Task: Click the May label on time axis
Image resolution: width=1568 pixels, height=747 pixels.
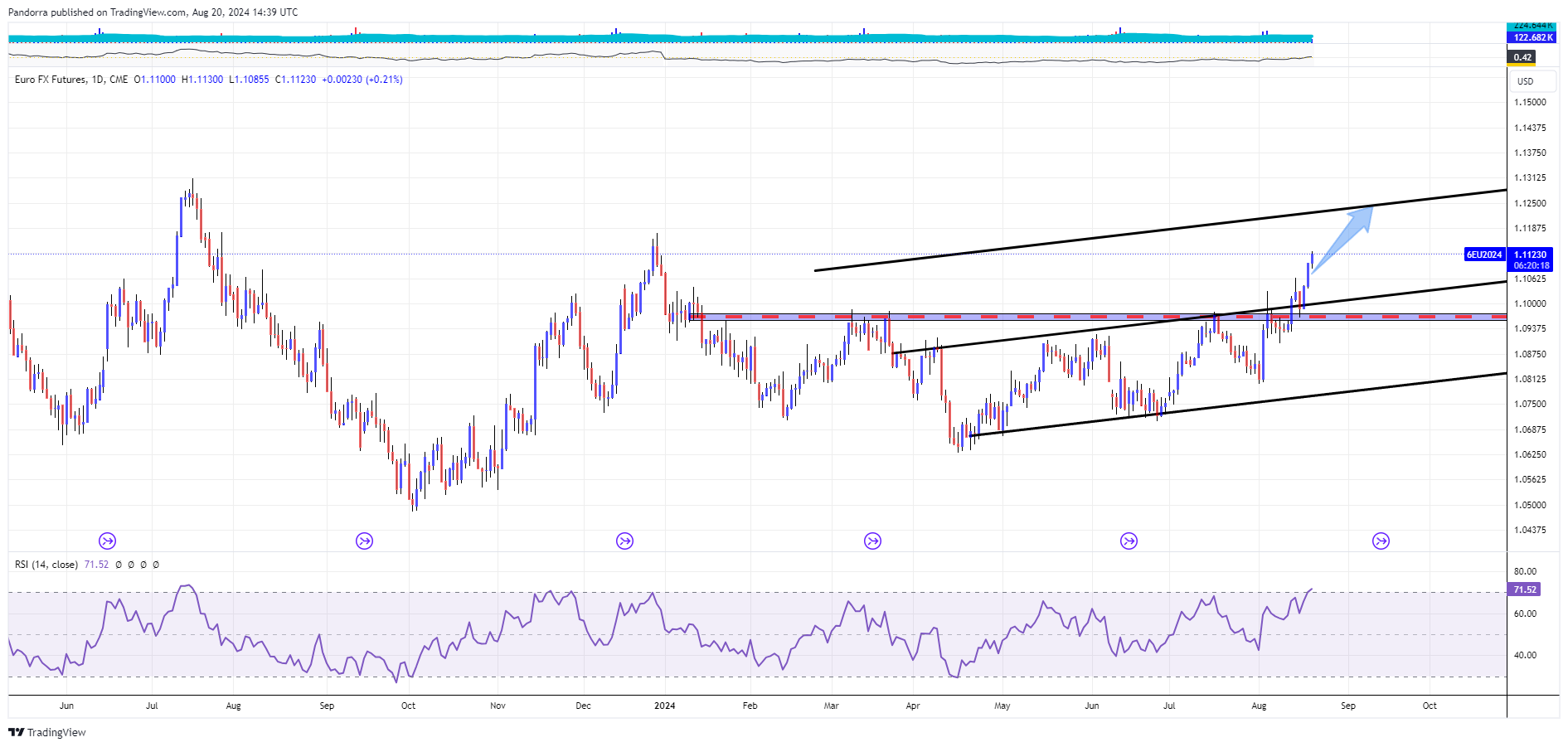Action: 1002,706
